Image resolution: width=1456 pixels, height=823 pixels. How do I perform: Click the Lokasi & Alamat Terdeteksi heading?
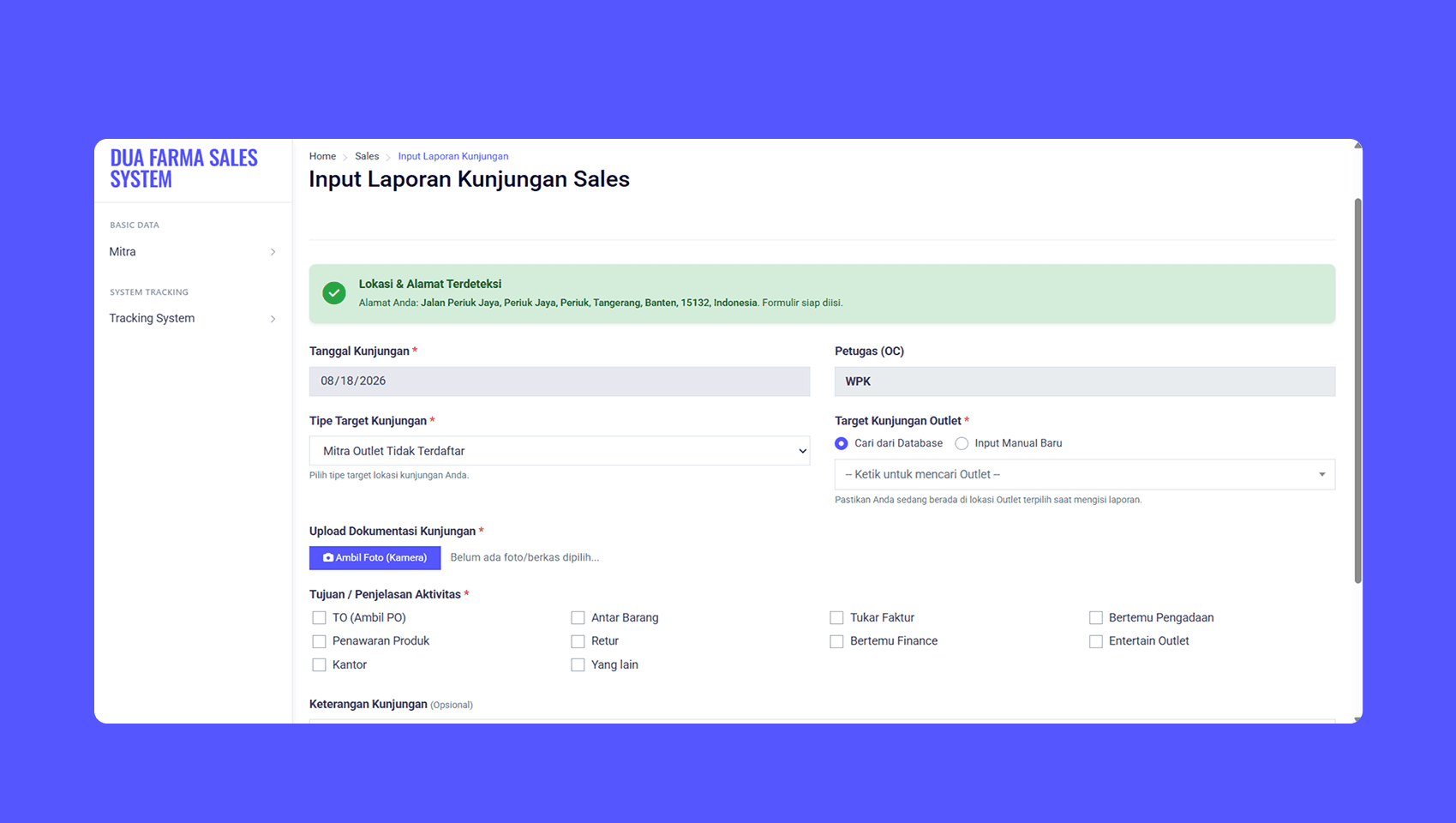point(430,284)
